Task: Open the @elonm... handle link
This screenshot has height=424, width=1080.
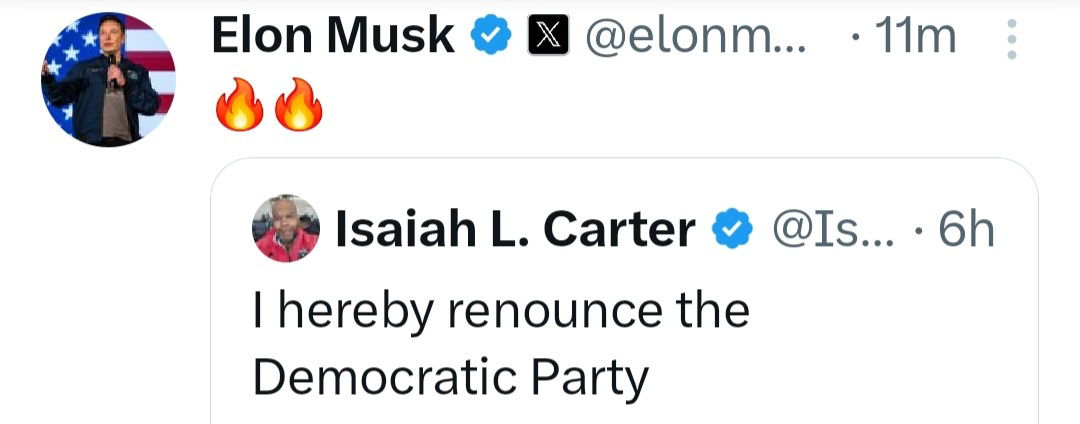Action: pos(693,38)
